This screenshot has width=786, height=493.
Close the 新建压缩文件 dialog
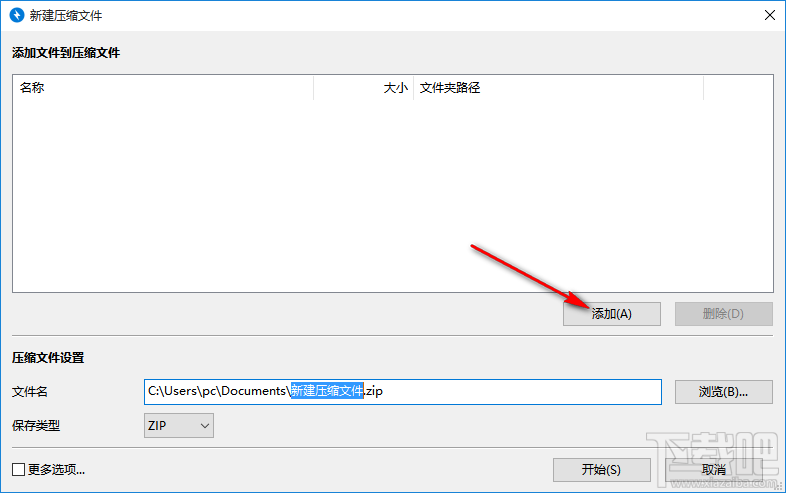770,15
